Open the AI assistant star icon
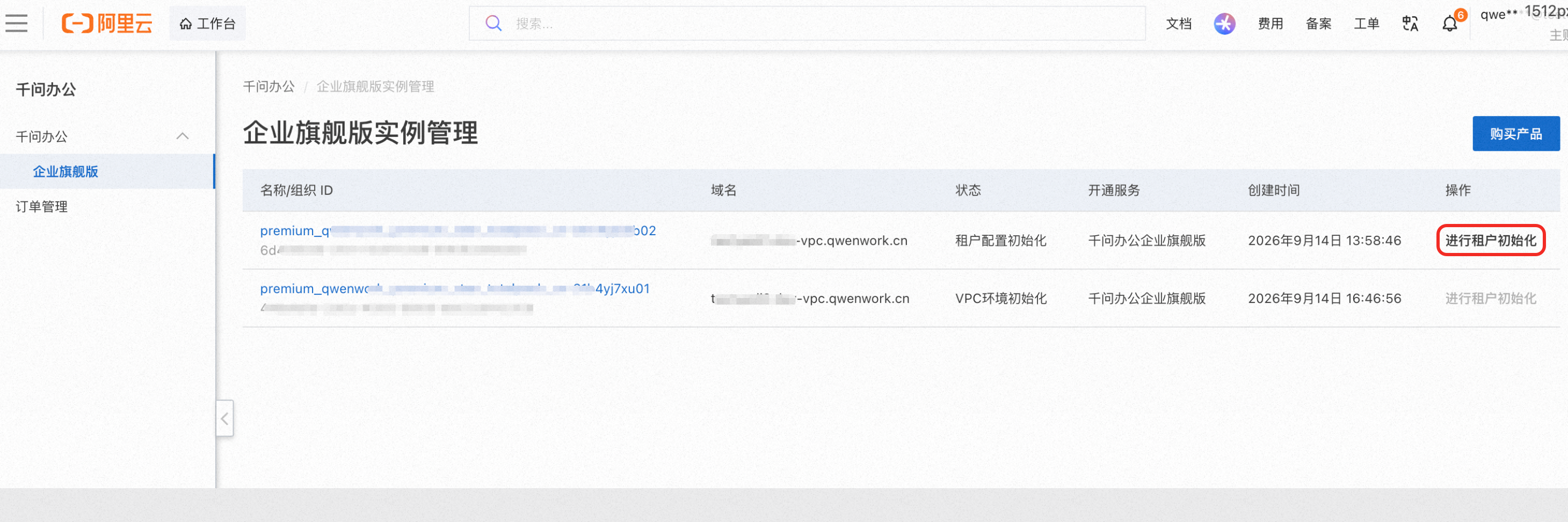The height and width of the screenshot is (522, 1568). [x=1225, y=23]
